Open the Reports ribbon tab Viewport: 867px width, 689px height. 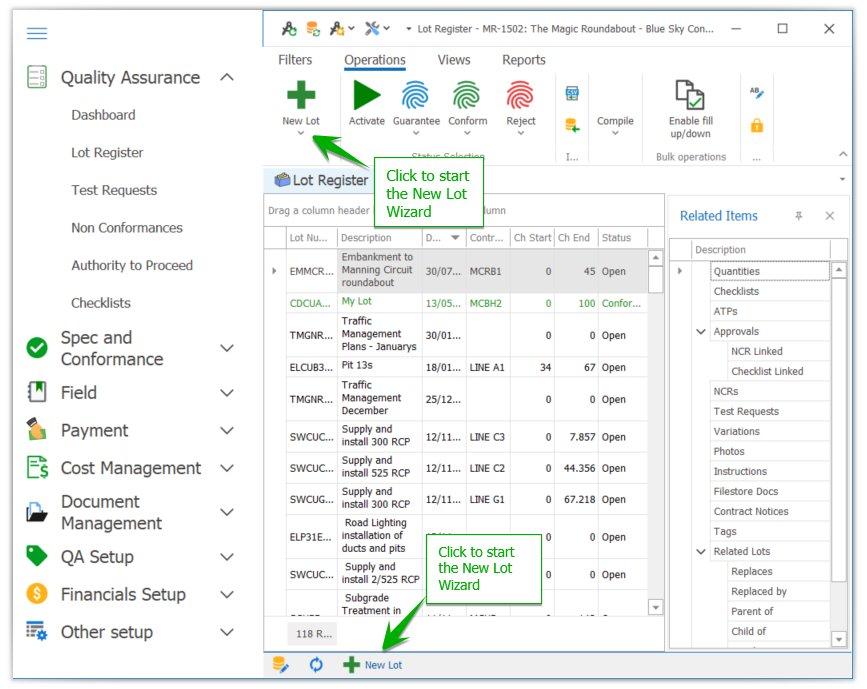pos(523,60)
